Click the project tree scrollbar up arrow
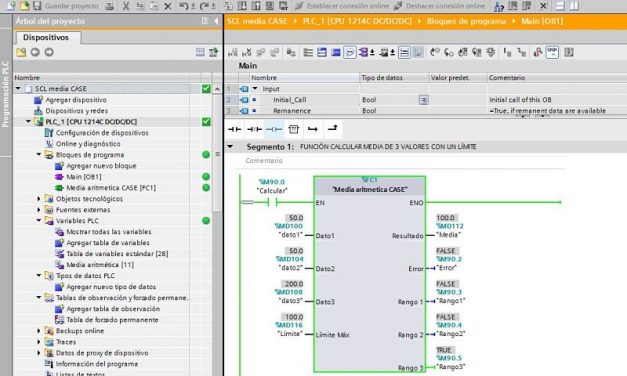The image size is (627, 376). pos(217,89)
